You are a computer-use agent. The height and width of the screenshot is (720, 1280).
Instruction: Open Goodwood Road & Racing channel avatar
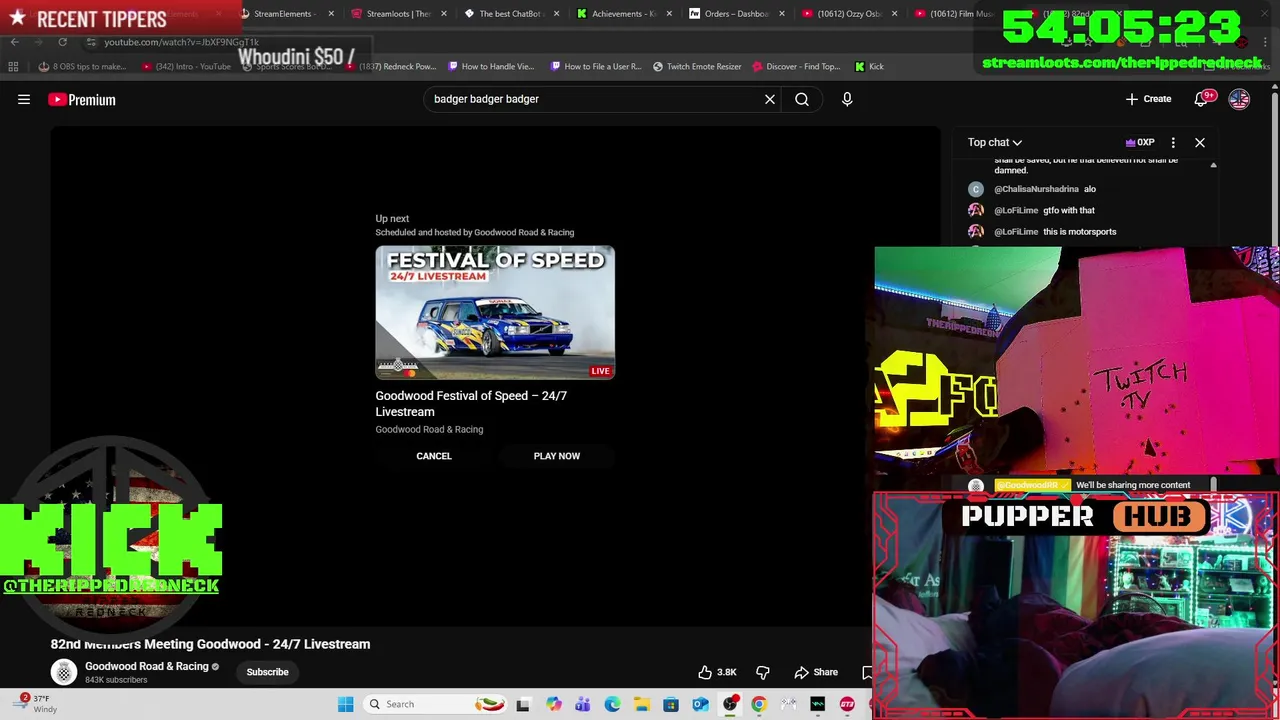[64, 672]
